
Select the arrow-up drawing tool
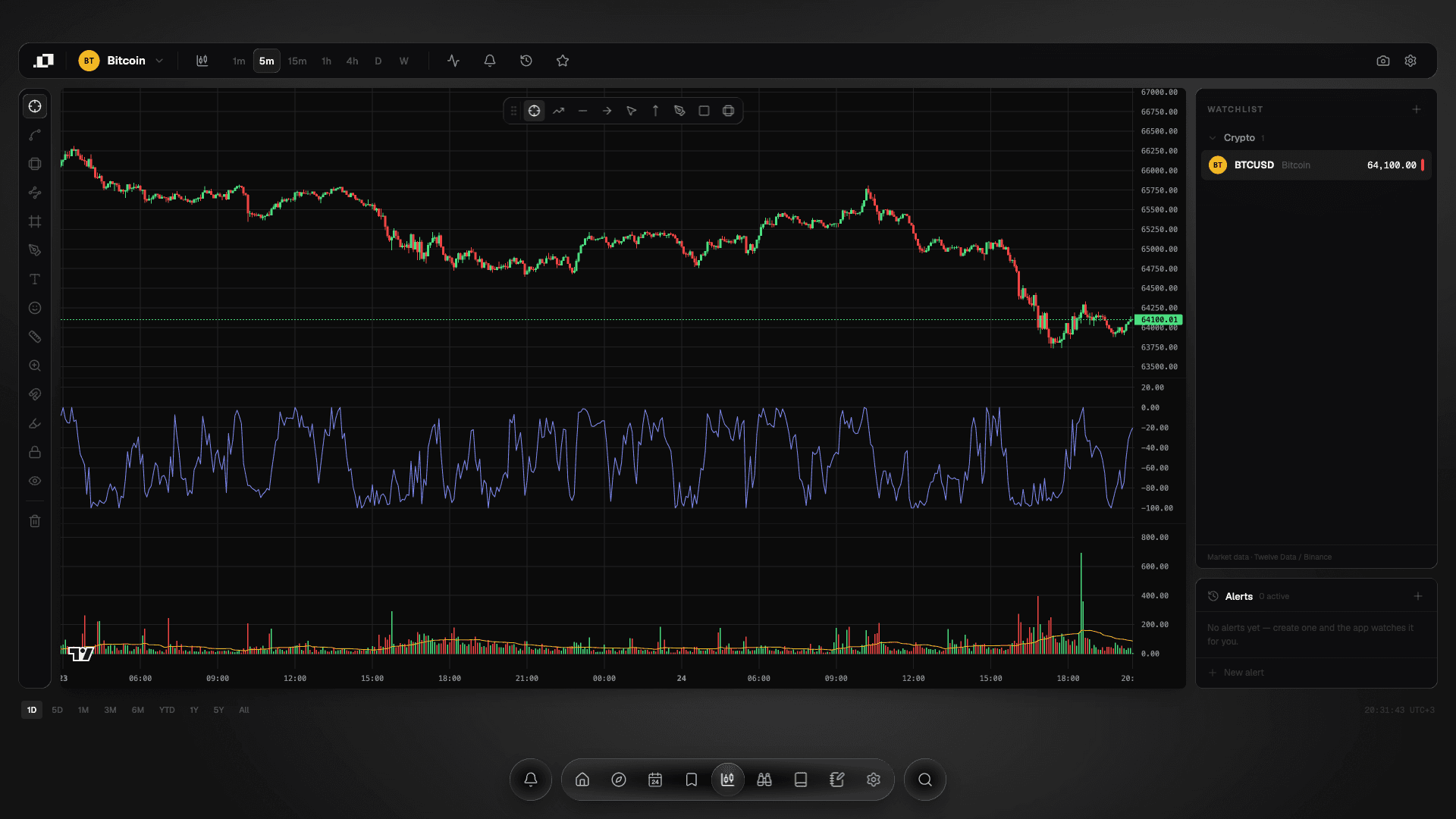[656, 111]
